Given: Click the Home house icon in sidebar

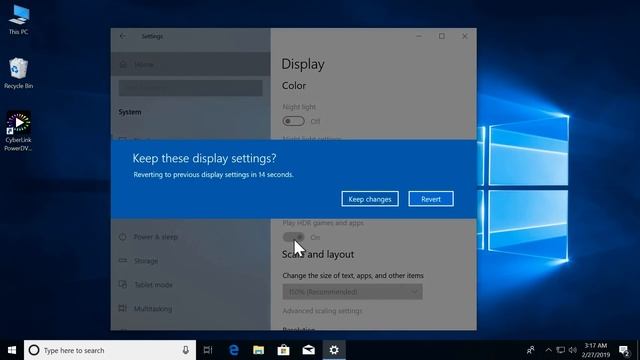Looking at the screenshot, I should tap(123, 64).
